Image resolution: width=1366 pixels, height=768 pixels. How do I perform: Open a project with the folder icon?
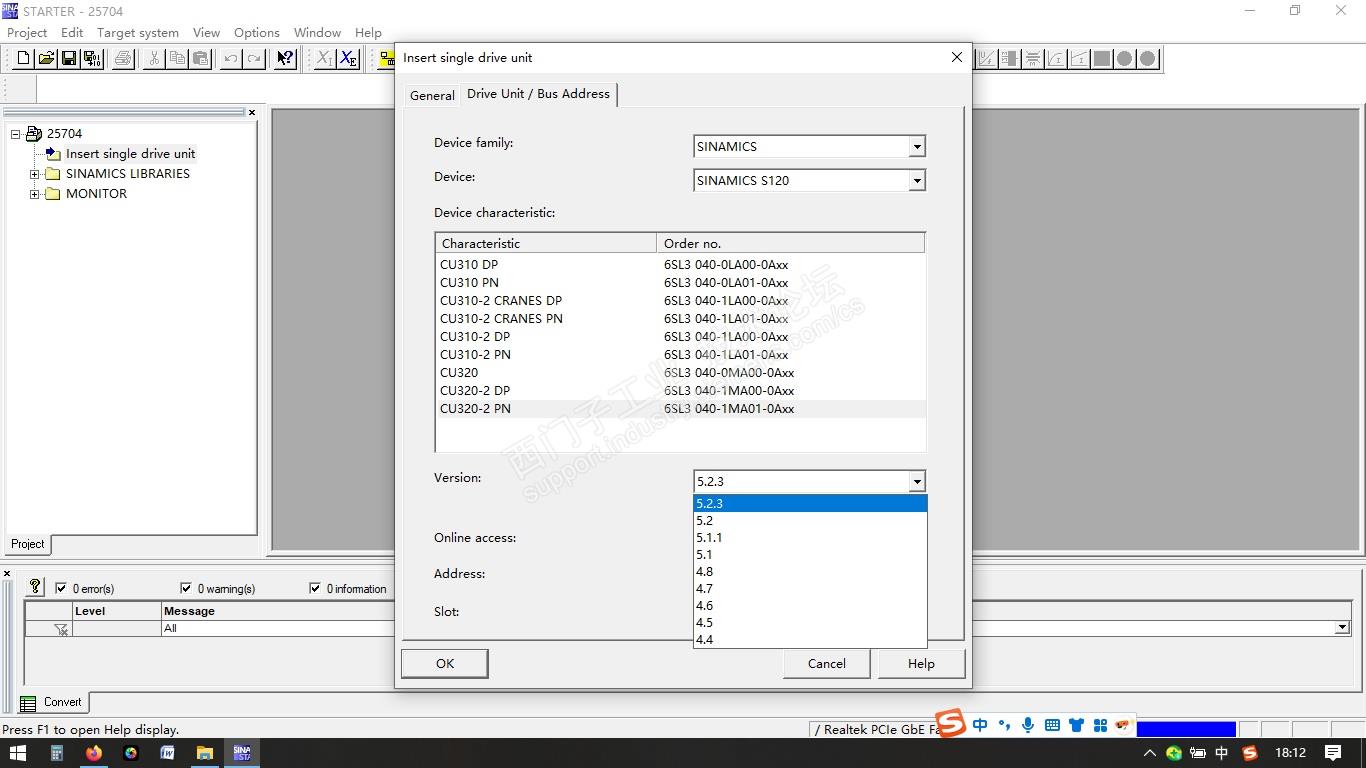tap(46, 59)
